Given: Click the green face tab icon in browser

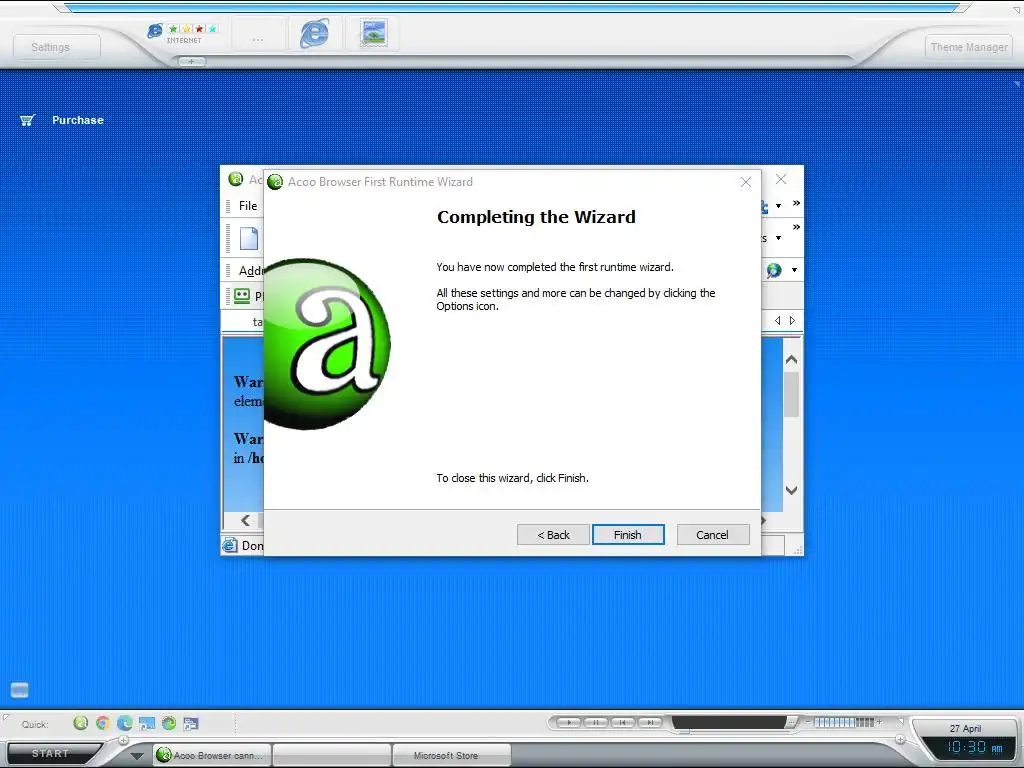Looking at the screenshot, I should pyautogui.click(x=242, y=295).
